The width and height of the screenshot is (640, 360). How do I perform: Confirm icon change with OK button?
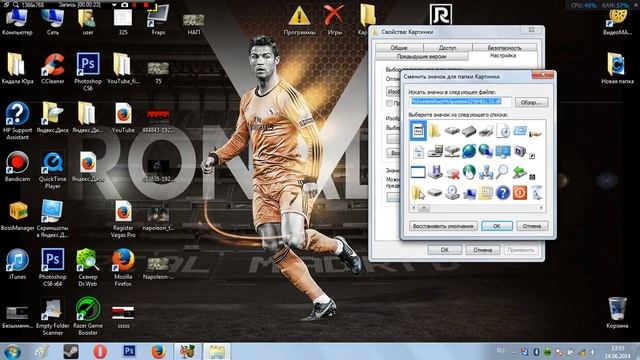pos(497,226)
